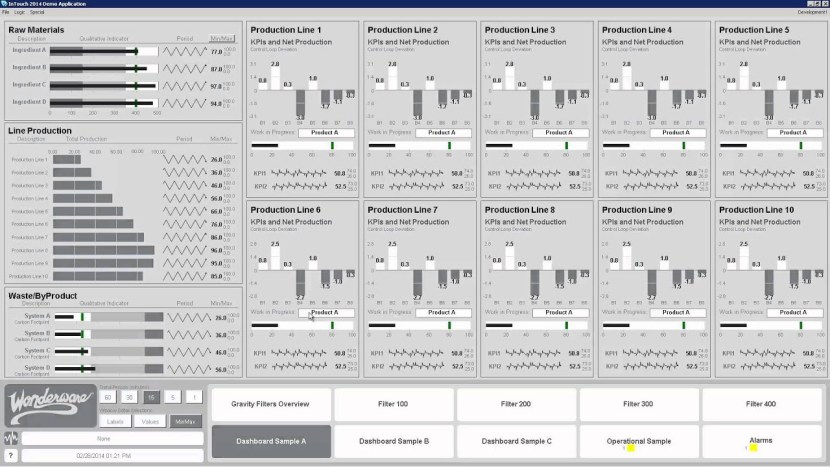Select the 15 trend period option
Screen dimensions: 830x467
pyautogui.click(x=151, y=397)
